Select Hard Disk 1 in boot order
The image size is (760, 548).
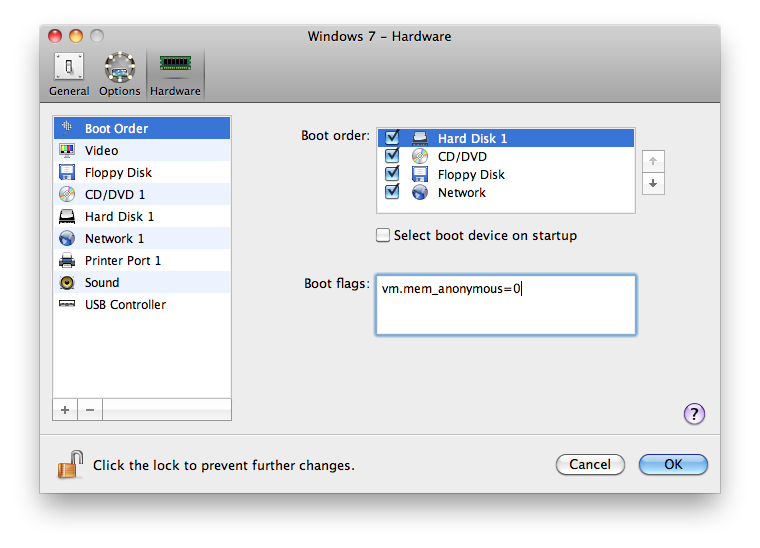[x=506, y=138]
